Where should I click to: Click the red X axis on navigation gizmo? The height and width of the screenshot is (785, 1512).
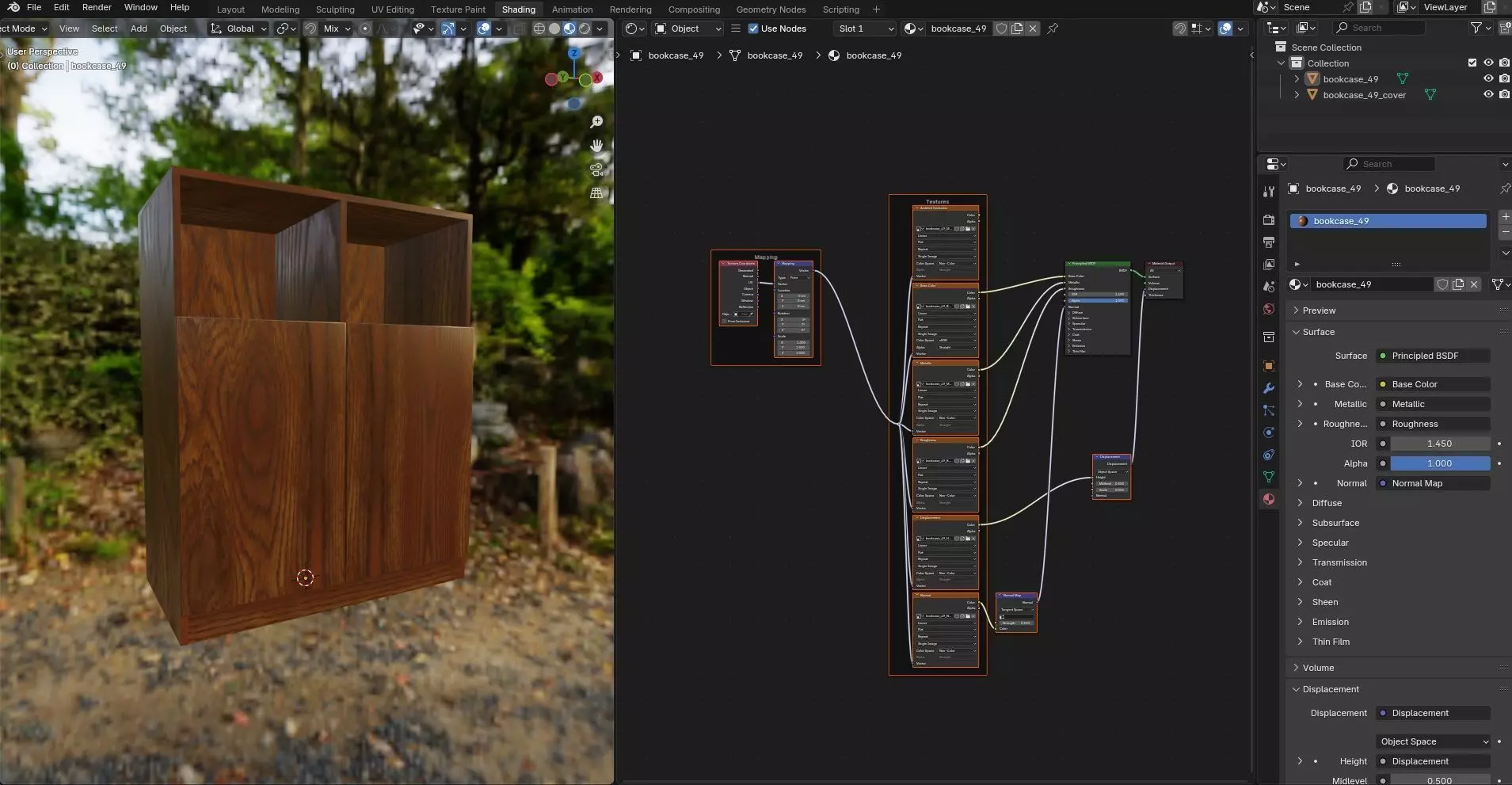(596, 78)
